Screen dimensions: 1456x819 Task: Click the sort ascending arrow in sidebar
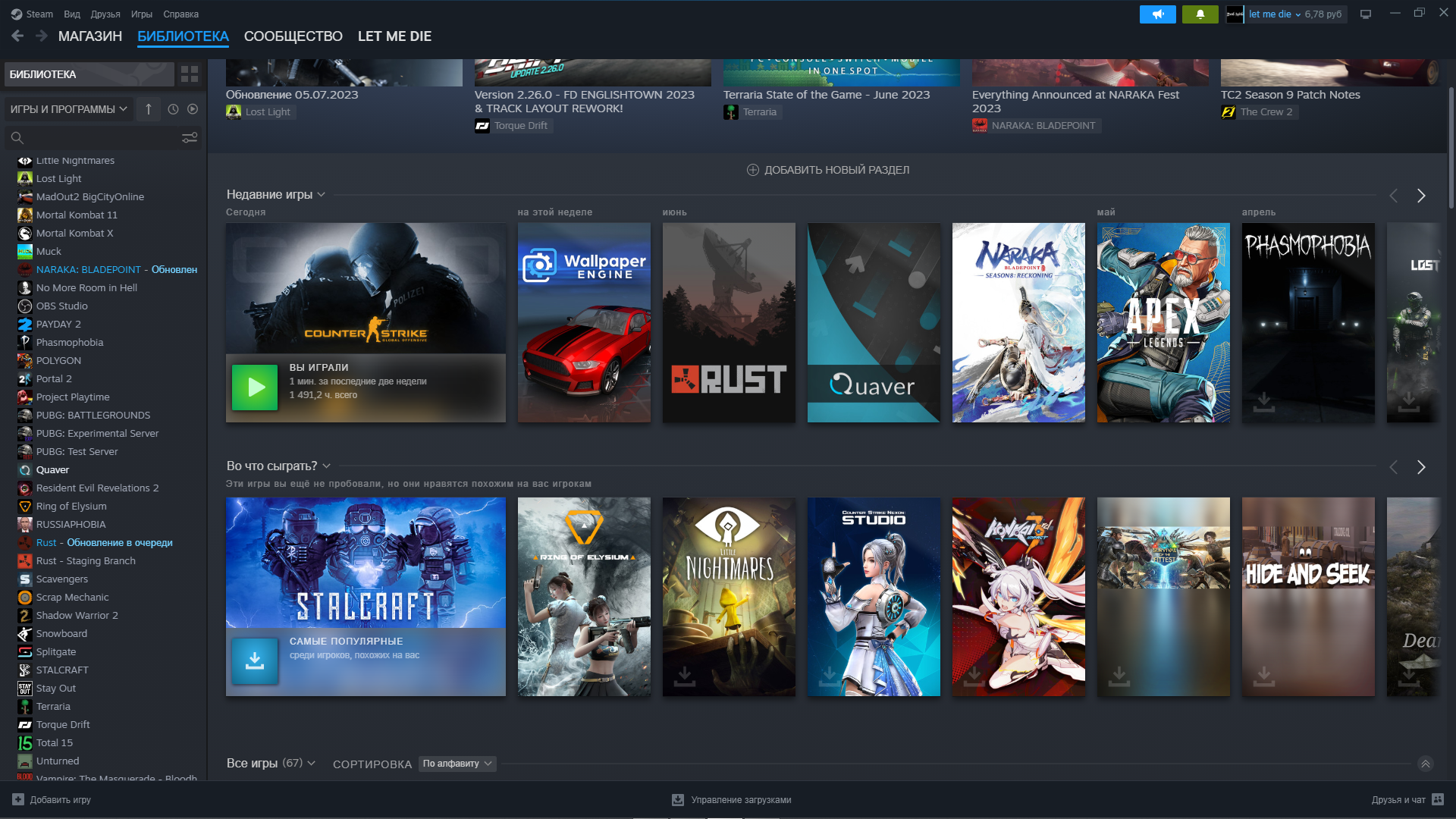(x=149, y=109)
